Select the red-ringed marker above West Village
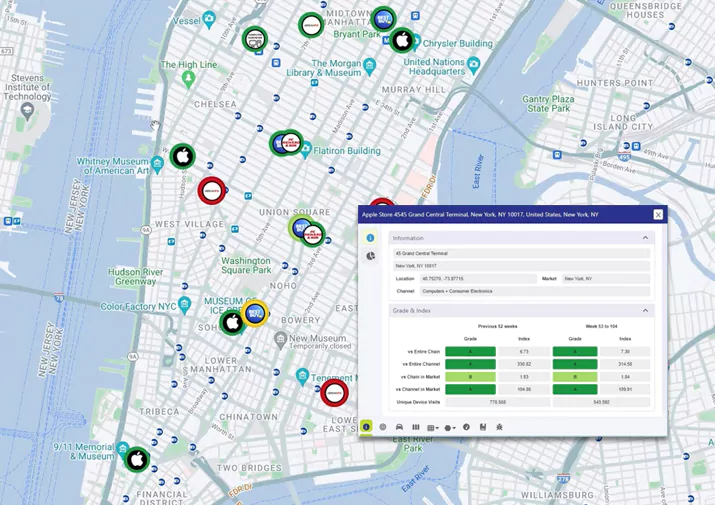Viewport: 715px width, 505px height. [212, 191]
